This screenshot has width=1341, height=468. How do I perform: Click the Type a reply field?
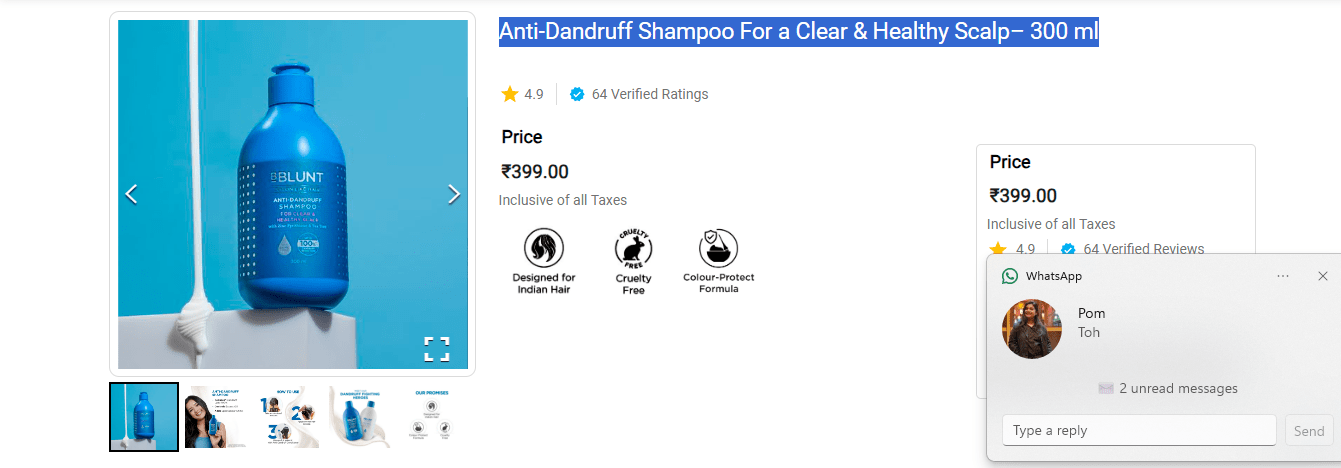(x=1139, y=431)
